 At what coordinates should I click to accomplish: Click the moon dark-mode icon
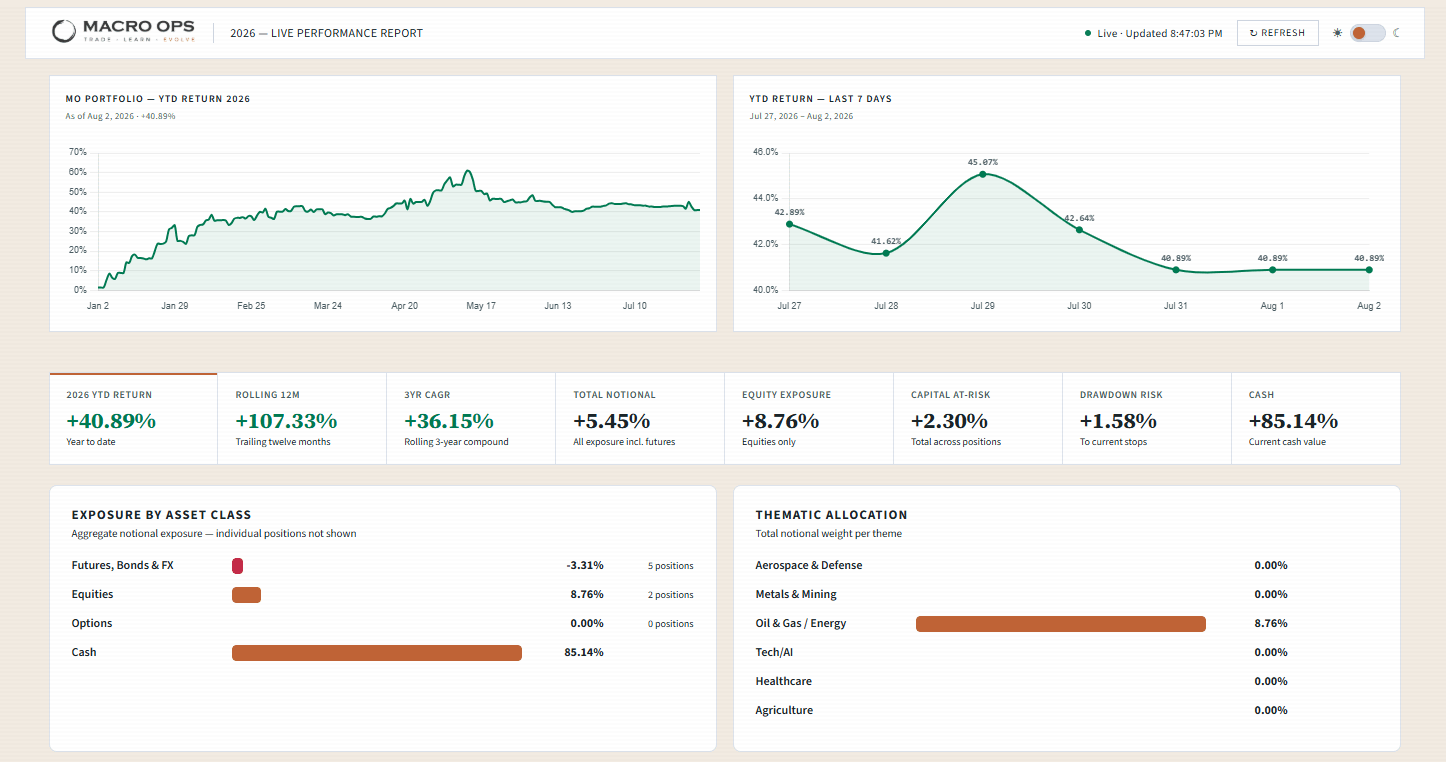pos(1396,33)
